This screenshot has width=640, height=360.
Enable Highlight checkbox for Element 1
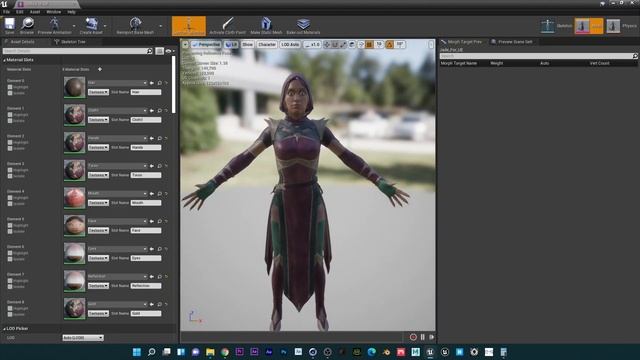[x=10, y=115]
